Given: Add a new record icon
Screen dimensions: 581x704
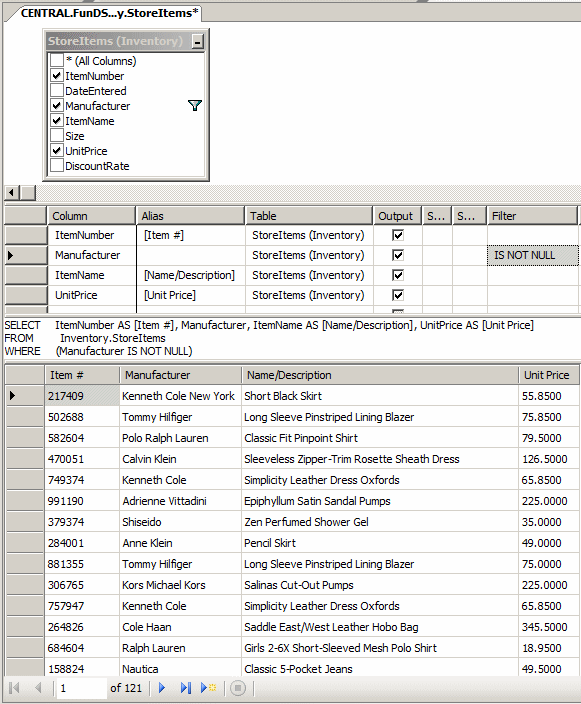Looking at the screenshot, I should pos(208,688).
